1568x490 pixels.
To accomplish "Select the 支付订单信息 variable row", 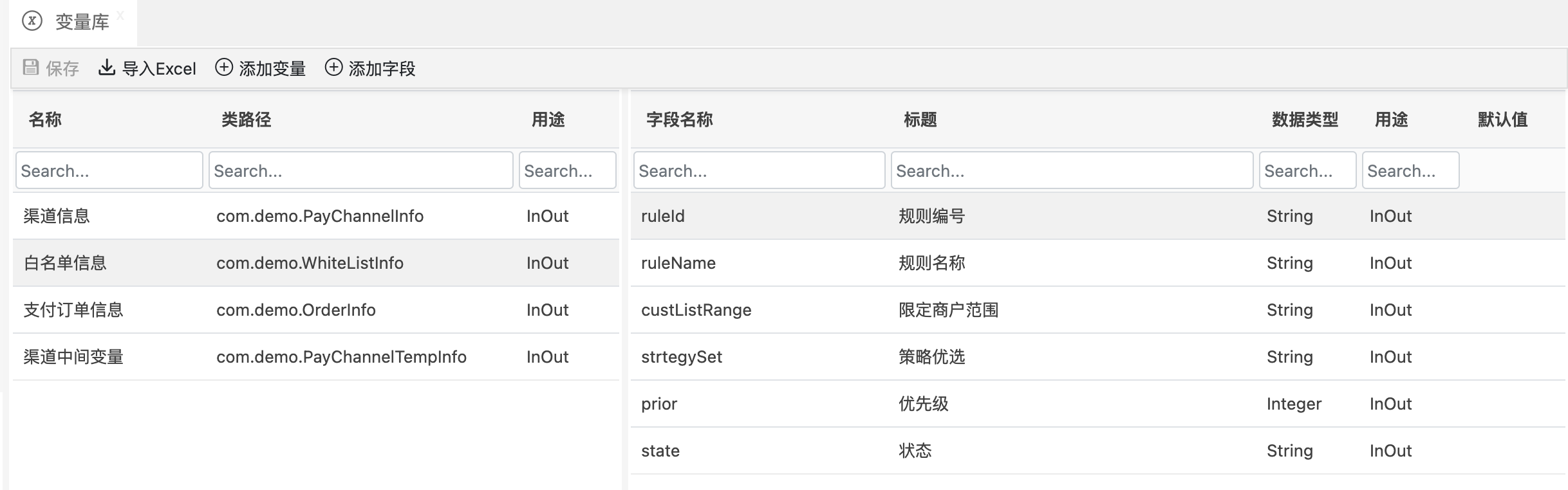I will (x=73, y=310).
